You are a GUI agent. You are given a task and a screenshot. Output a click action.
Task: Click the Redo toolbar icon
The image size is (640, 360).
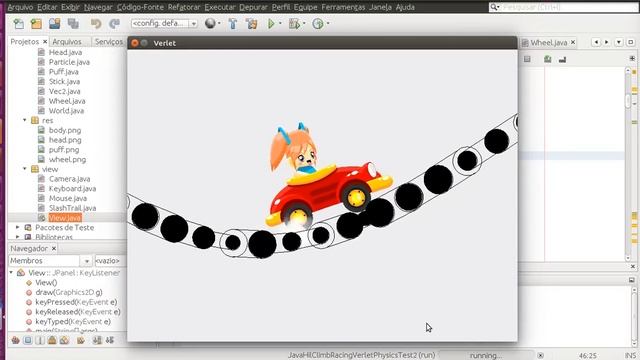point(114,24)
